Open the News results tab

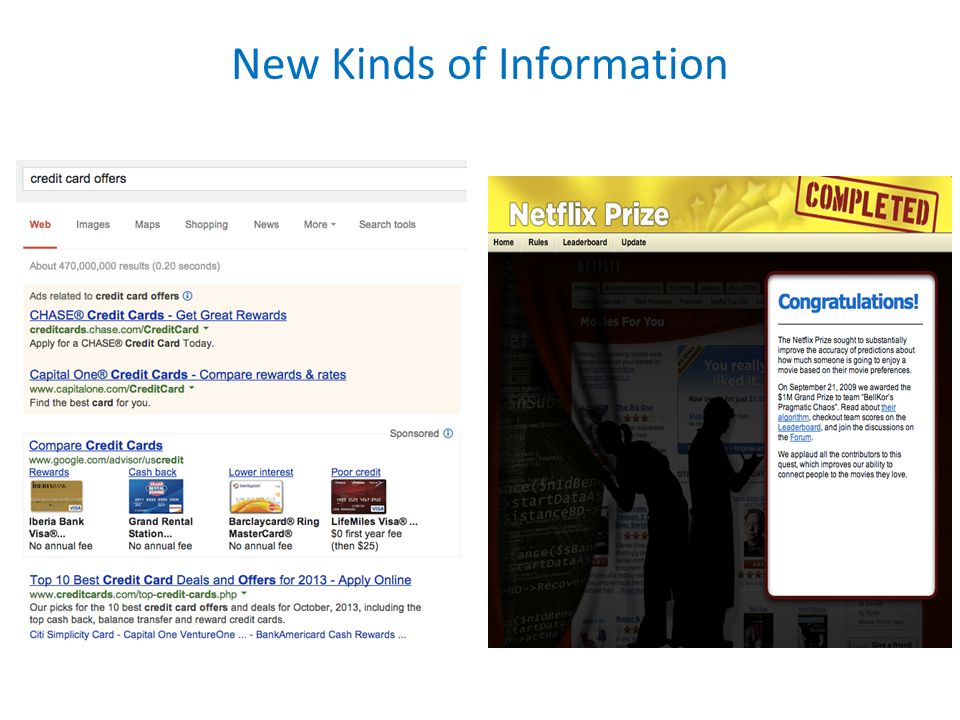click(266, 225)
